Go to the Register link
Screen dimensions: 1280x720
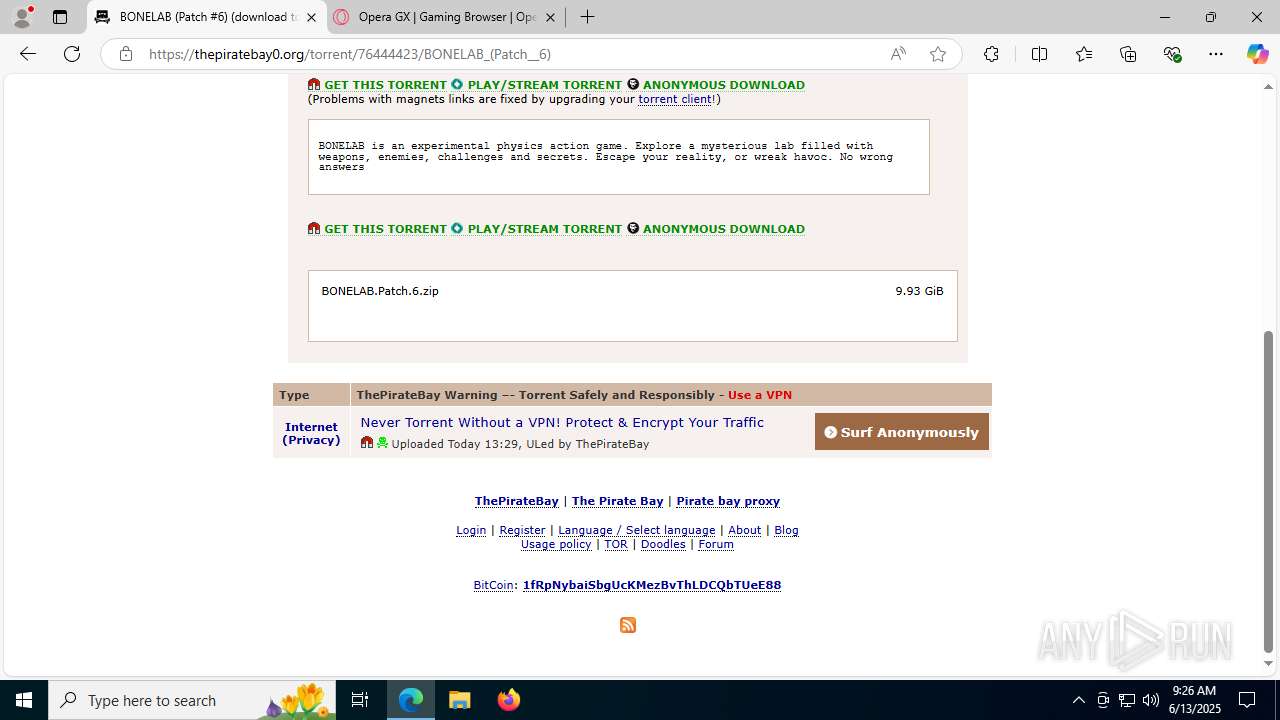click(522, 530)
